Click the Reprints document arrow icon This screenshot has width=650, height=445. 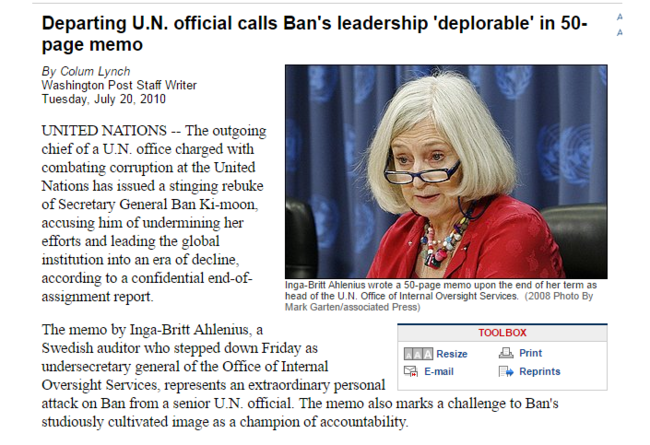(x=506, y=371)
